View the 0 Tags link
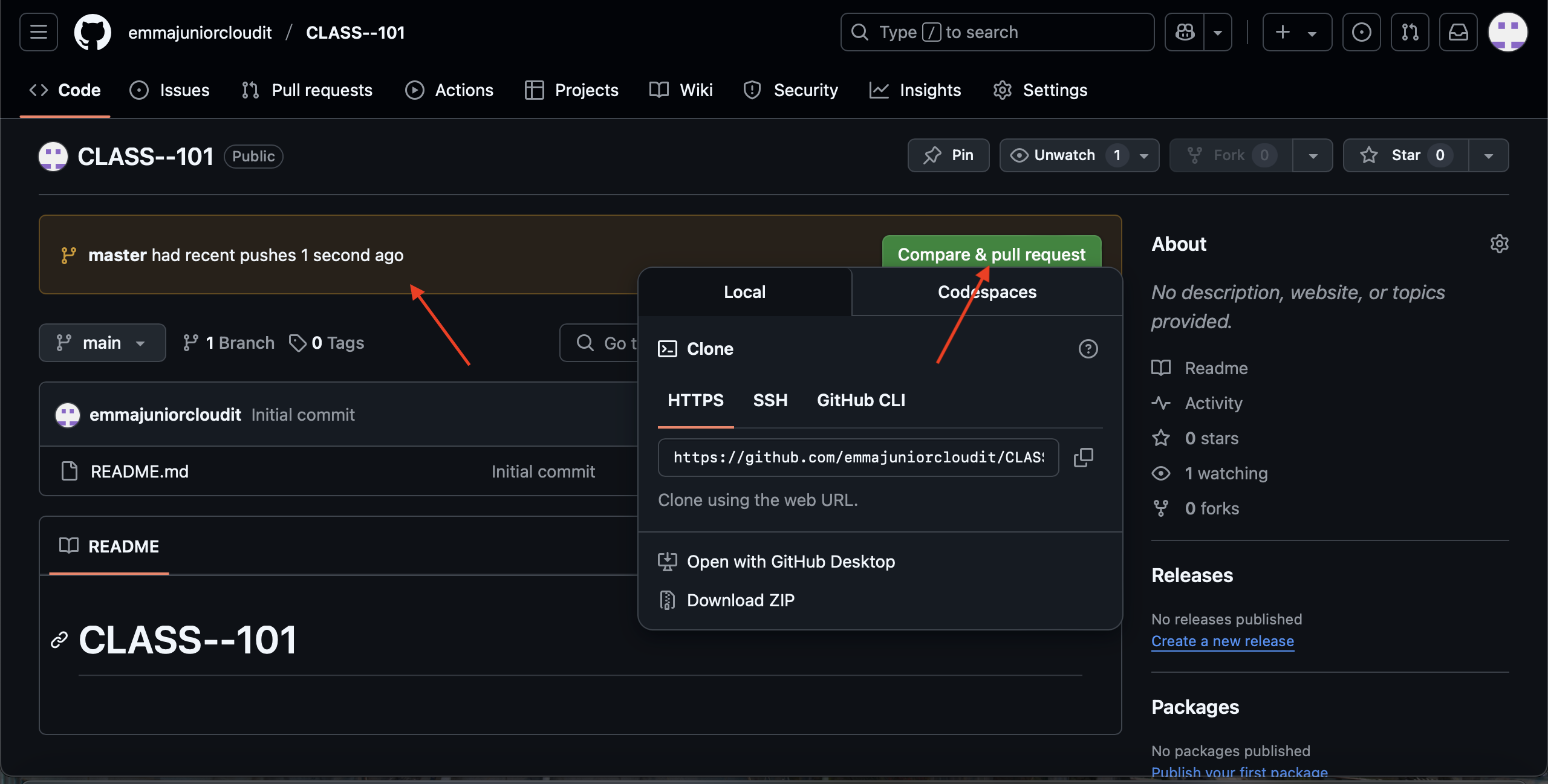The image size is (1548, 784). [327, 343]
